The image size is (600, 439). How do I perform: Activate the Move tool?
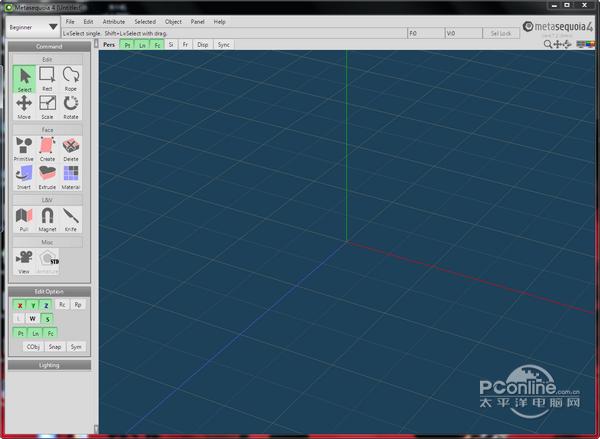point(24,107)
